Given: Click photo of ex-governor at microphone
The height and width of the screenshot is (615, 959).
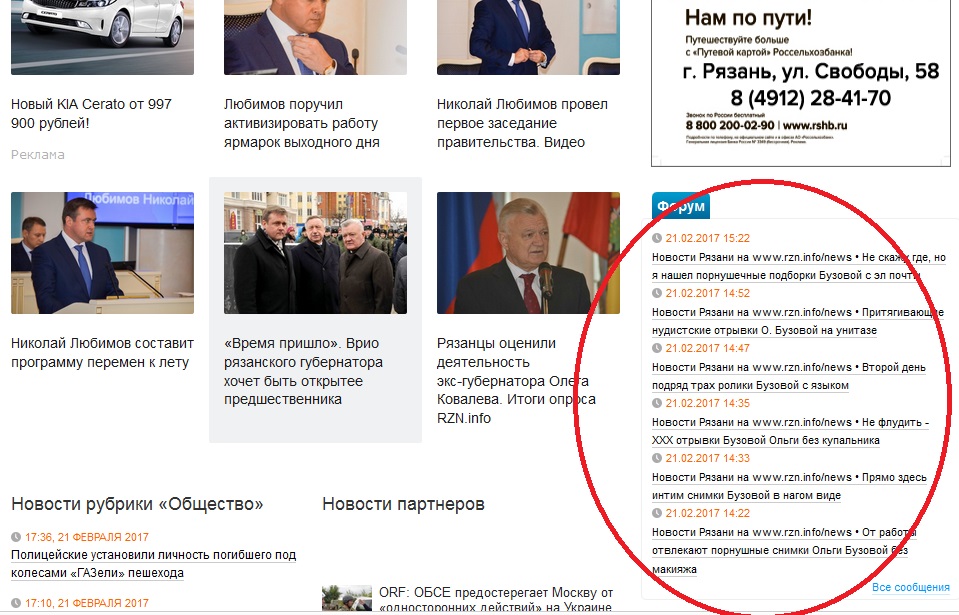Looking at the screenshot, I should tap(528, 252).
